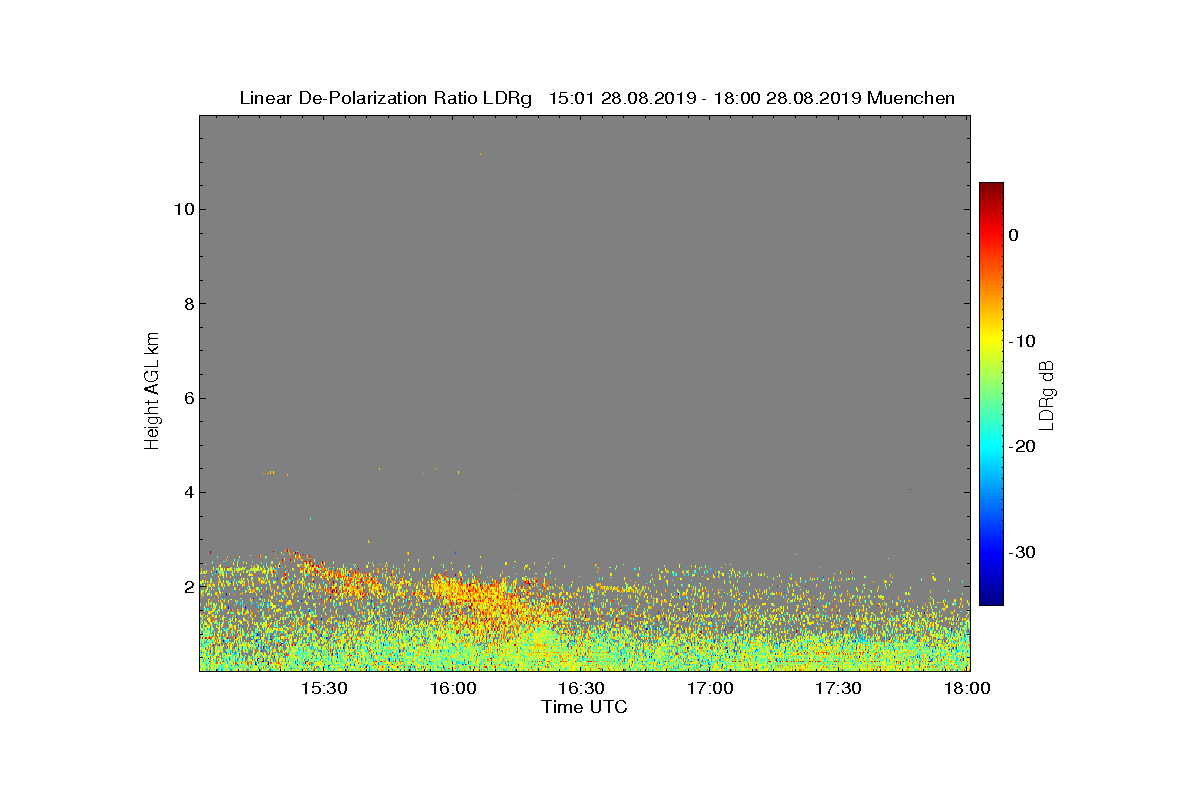Viewport: 1200px width, 800px height.
Task: Click the colorbar tick label 0
Action: tap(1014, 235)
